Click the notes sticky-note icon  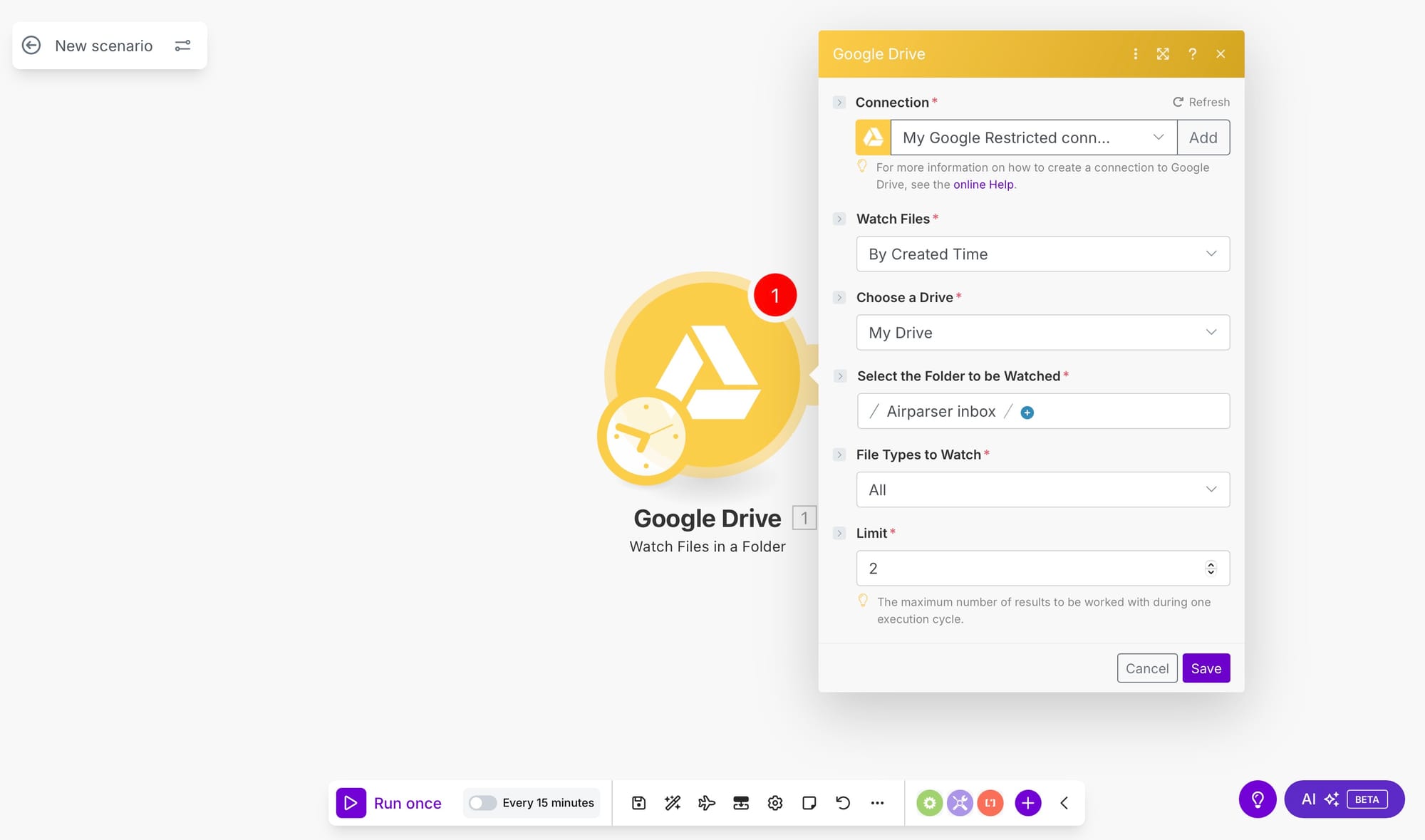[x=809, y=803]
